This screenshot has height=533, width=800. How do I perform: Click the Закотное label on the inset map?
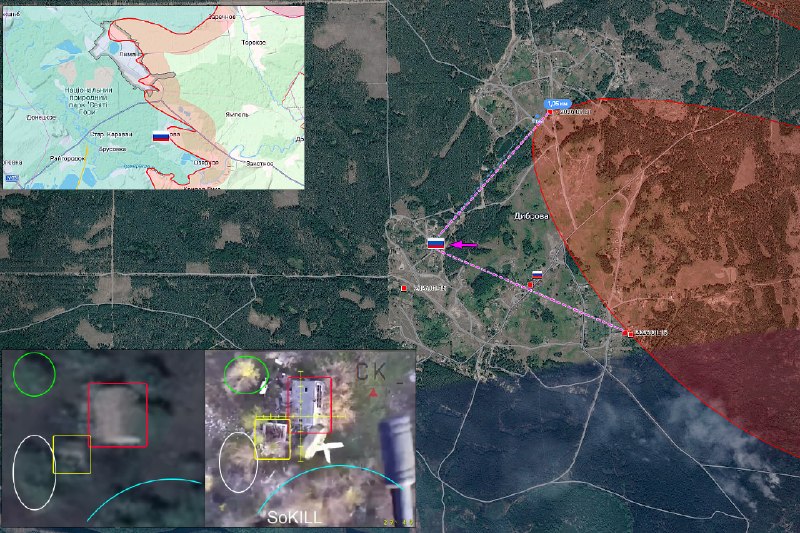click(x=259, y=163)
